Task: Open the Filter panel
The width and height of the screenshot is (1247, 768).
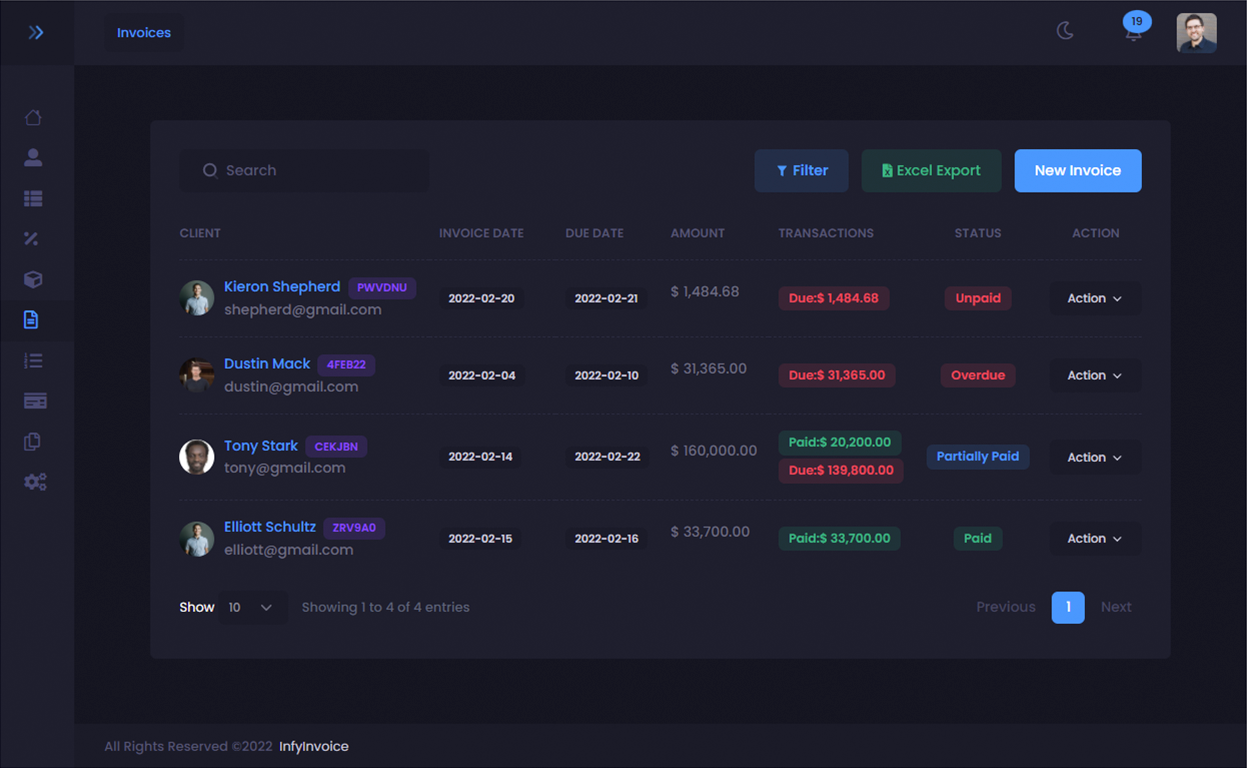Action: pos(801,170)
